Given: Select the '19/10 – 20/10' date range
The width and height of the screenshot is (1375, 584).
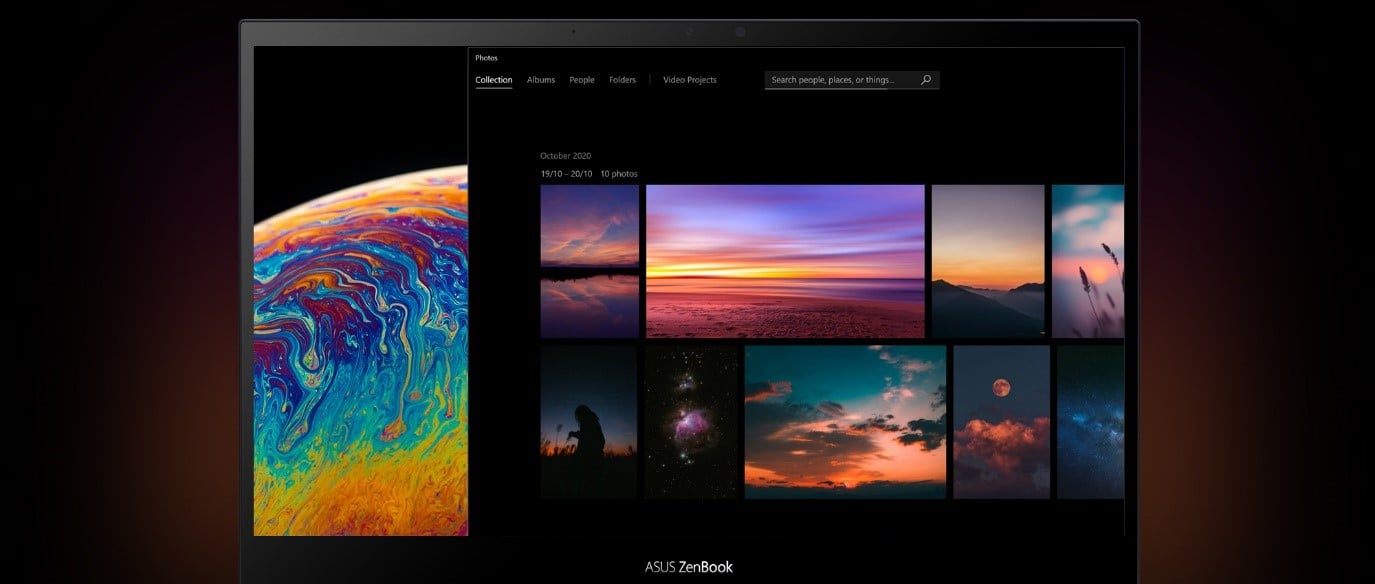Looking at the screenshot, I should click(x=566, y=174).
